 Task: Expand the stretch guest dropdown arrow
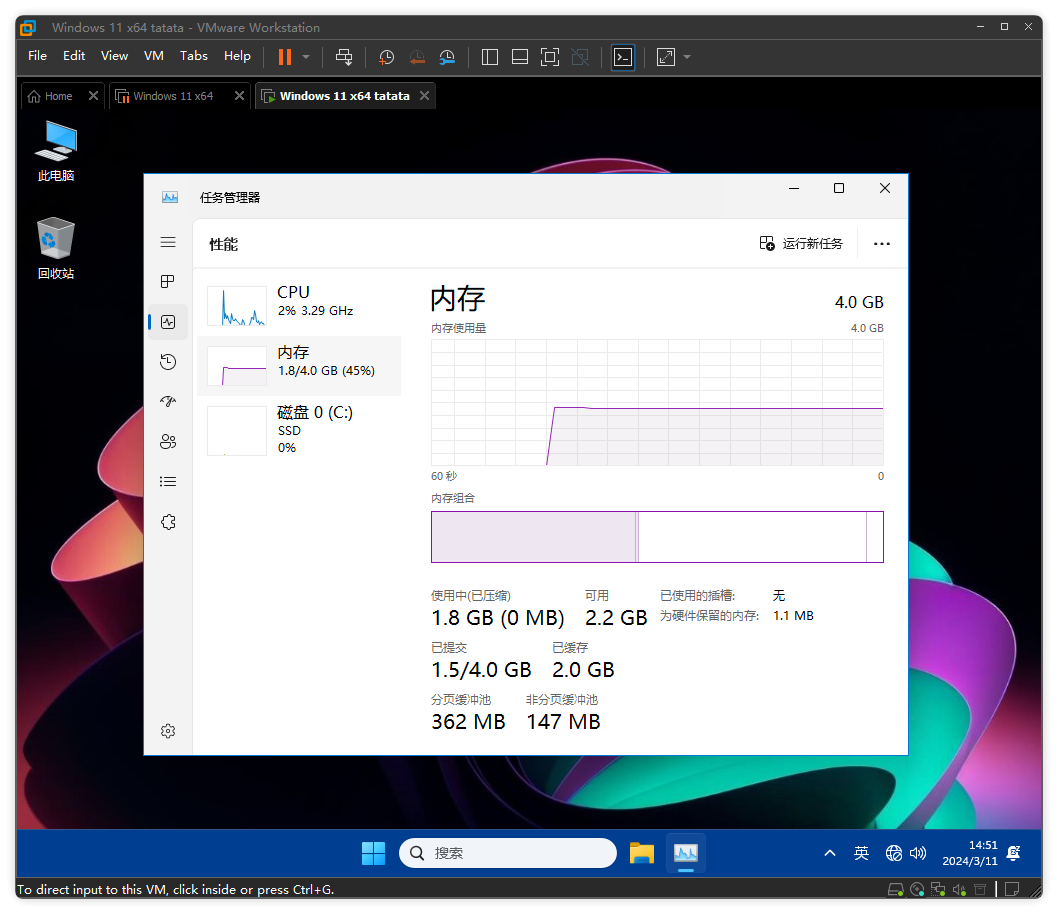(687, 57)
